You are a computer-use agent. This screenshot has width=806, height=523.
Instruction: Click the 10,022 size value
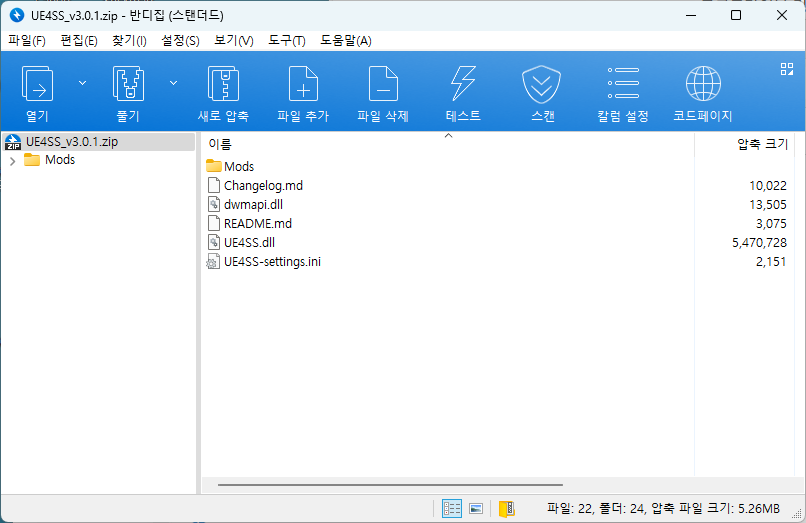click(x=767, y=186)
